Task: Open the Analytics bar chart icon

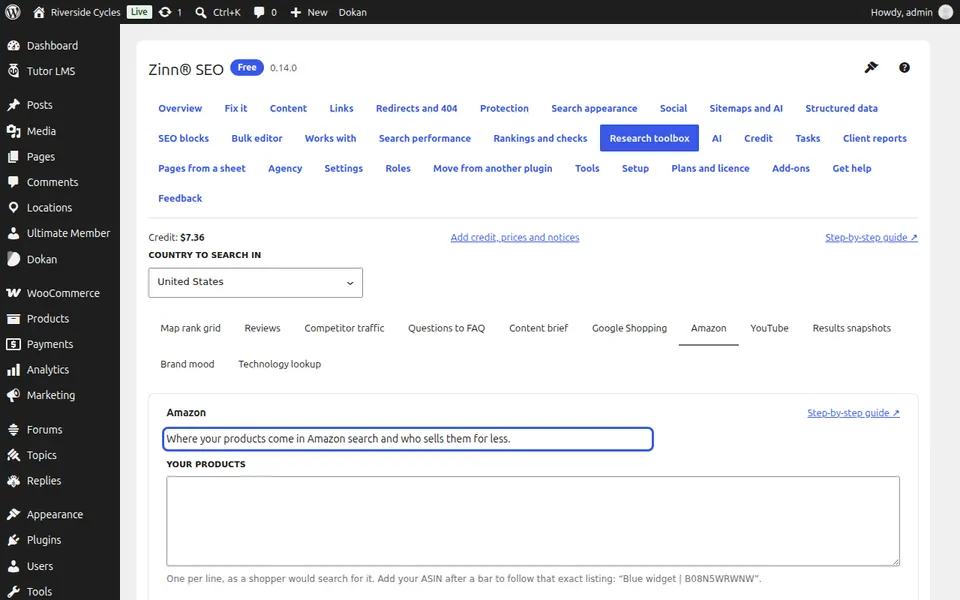Action: 13,370
